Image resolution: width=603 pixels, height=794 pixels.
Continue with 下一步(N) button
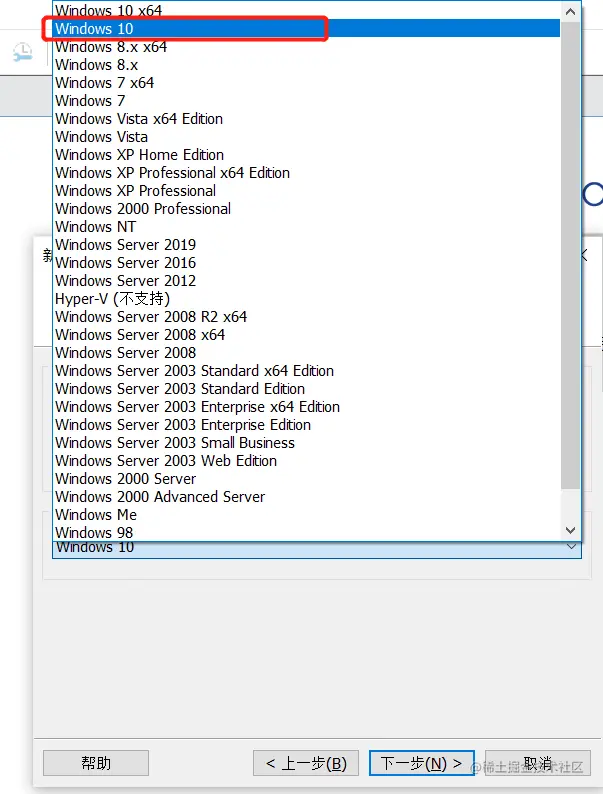pos(421,763)
